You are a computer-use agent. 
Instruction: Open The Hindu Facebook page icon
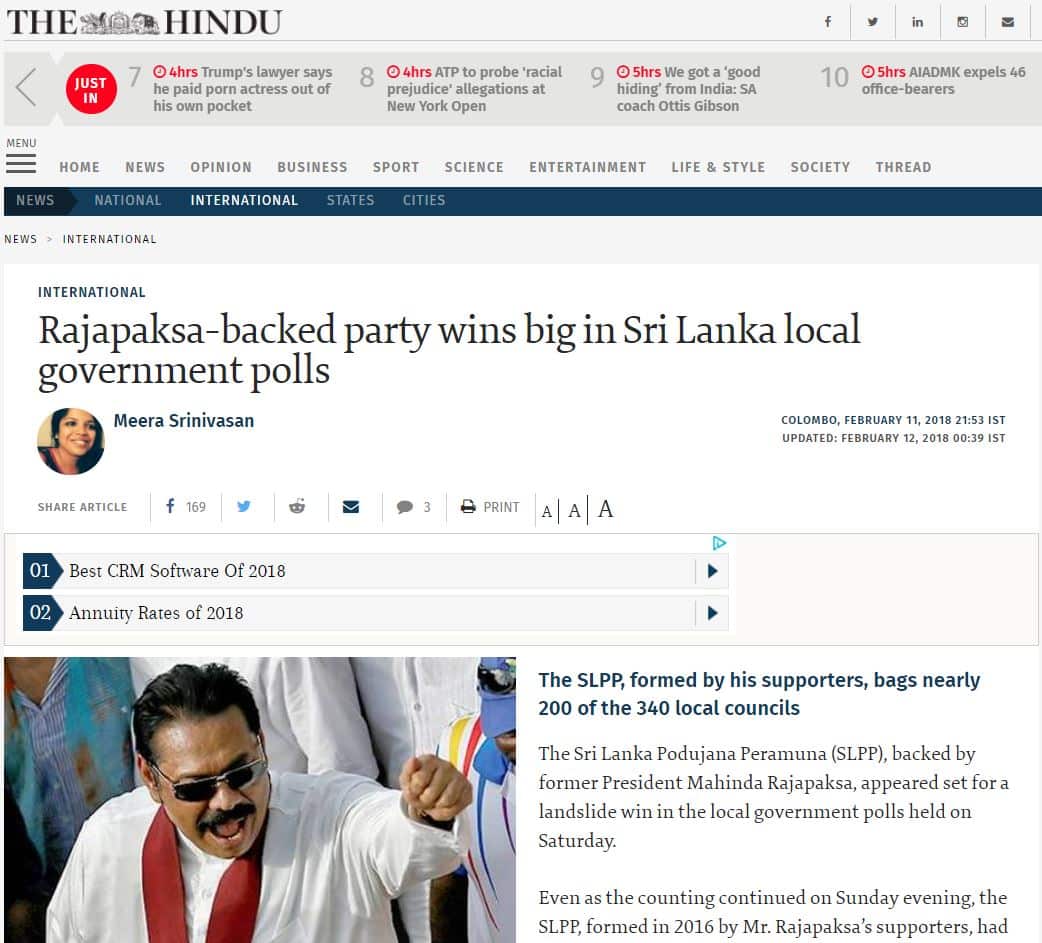point(827,22)
